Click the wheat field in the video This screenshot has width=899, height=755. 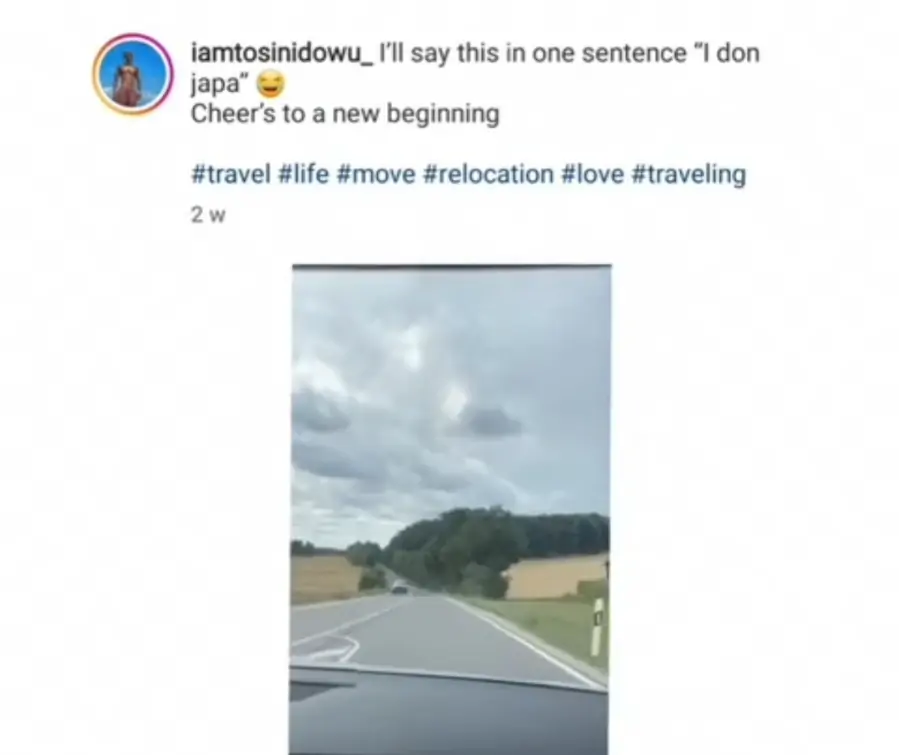click(556, 577)
